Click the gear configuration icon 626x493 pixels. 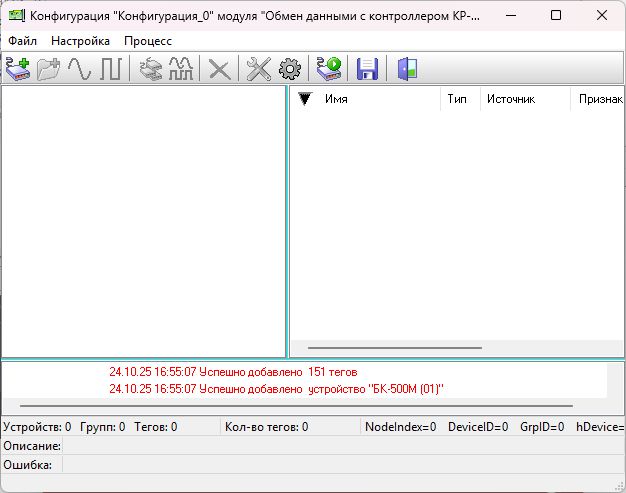(x=290, y=69)
